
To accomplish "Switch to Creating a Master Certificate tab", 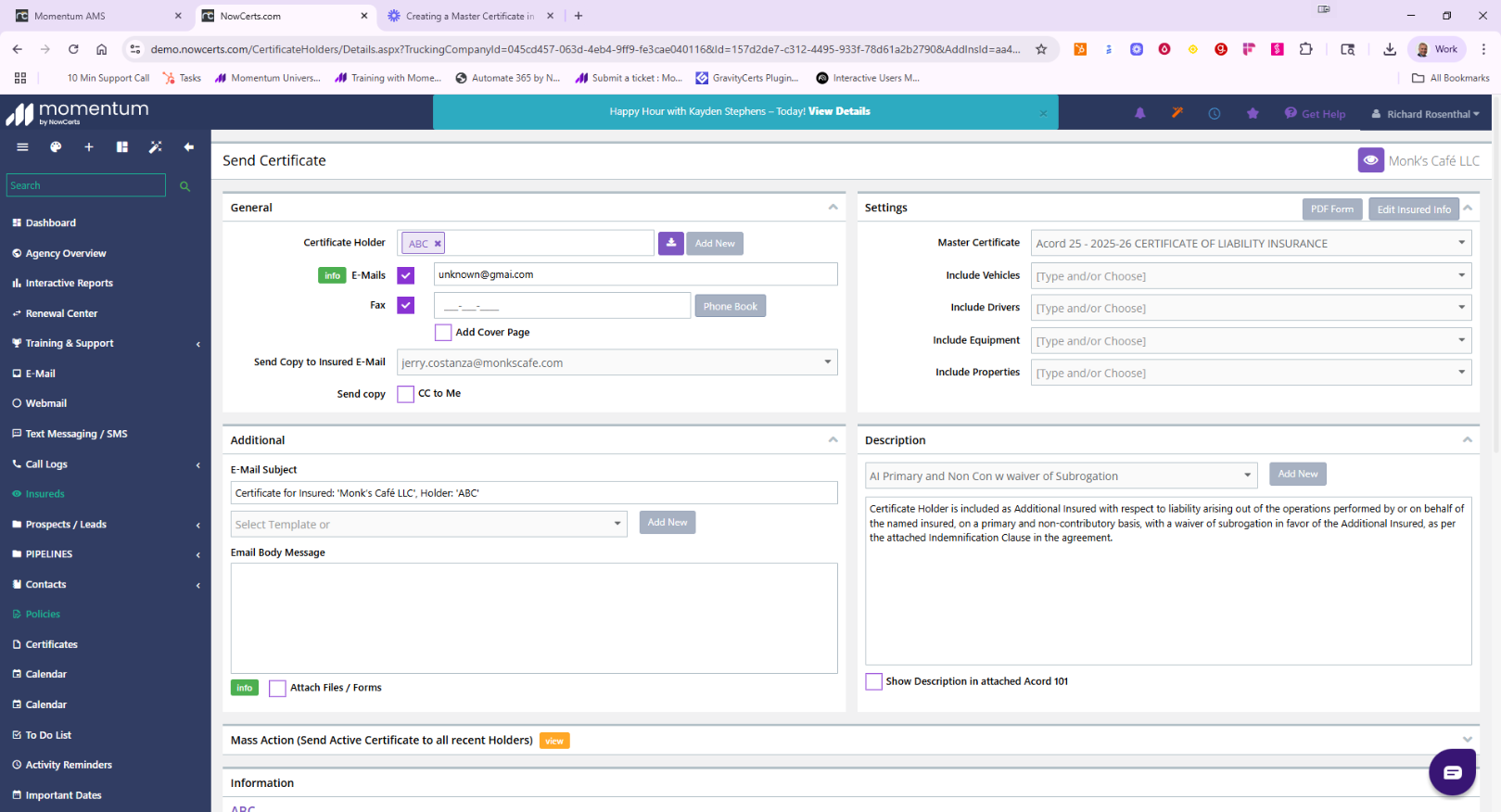I will pos(471,16).
